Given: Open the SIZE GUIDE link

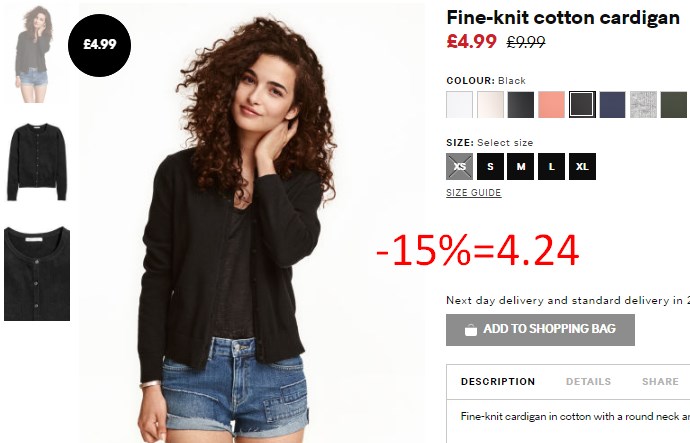Looking at the screenshot, I should (473, 193).
